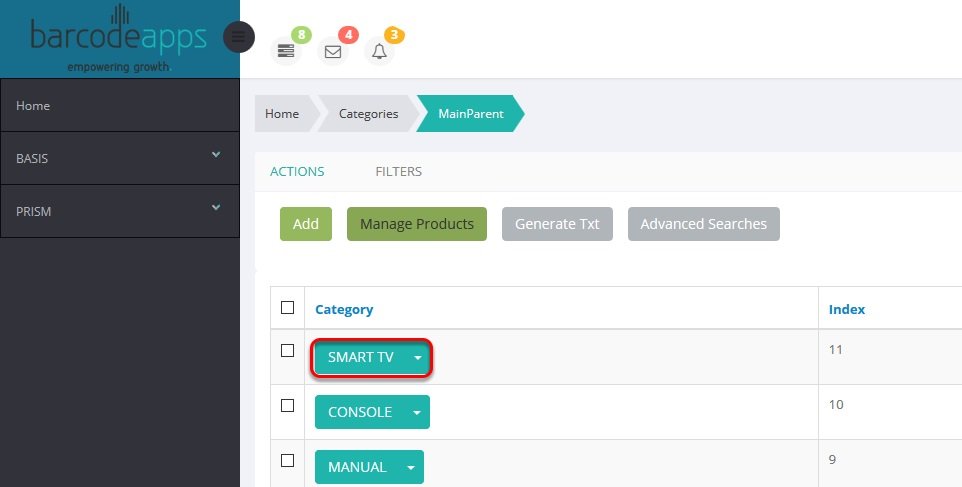Screen dimensions: 962x487
Task: Click the Advanced Searches button
Action: click(x=704, y=224)
